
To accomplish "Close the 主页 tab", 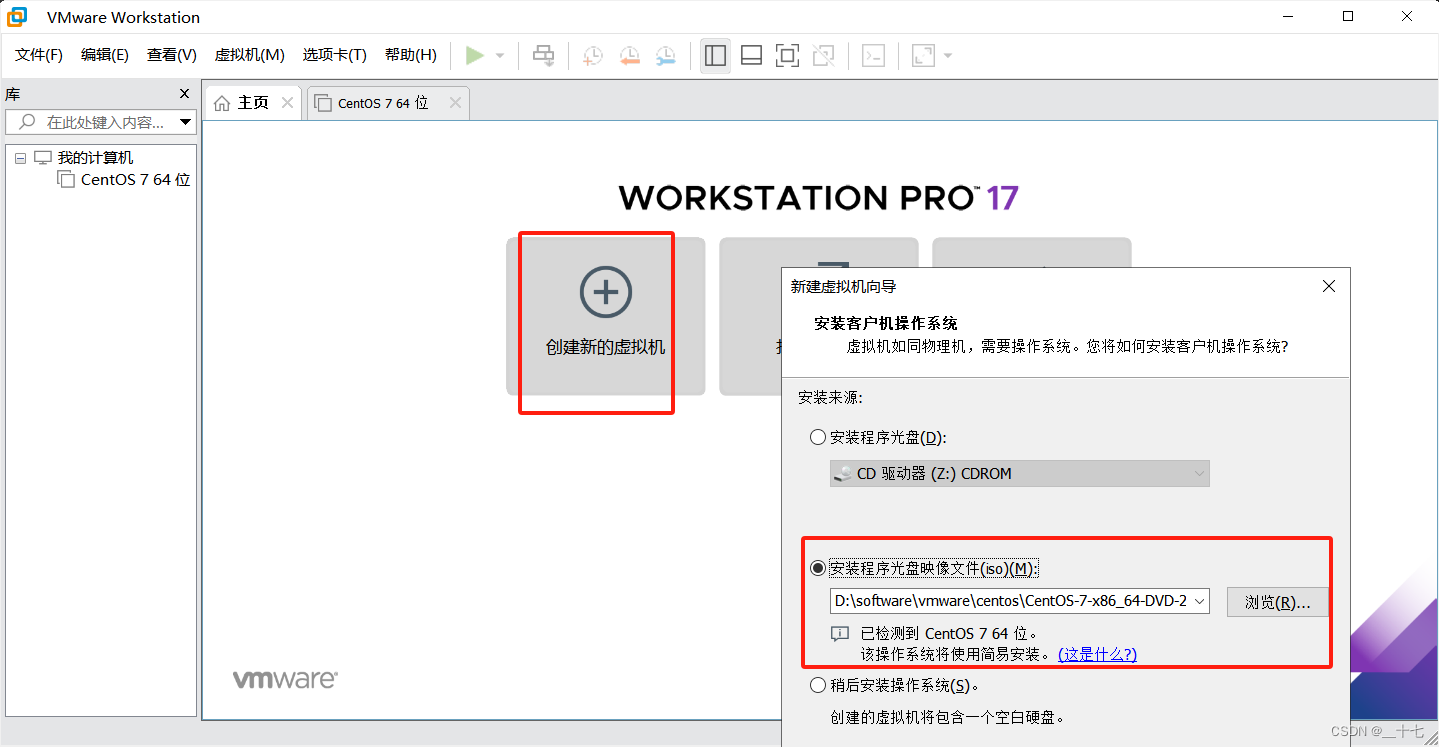I will [x=288, y=103].
